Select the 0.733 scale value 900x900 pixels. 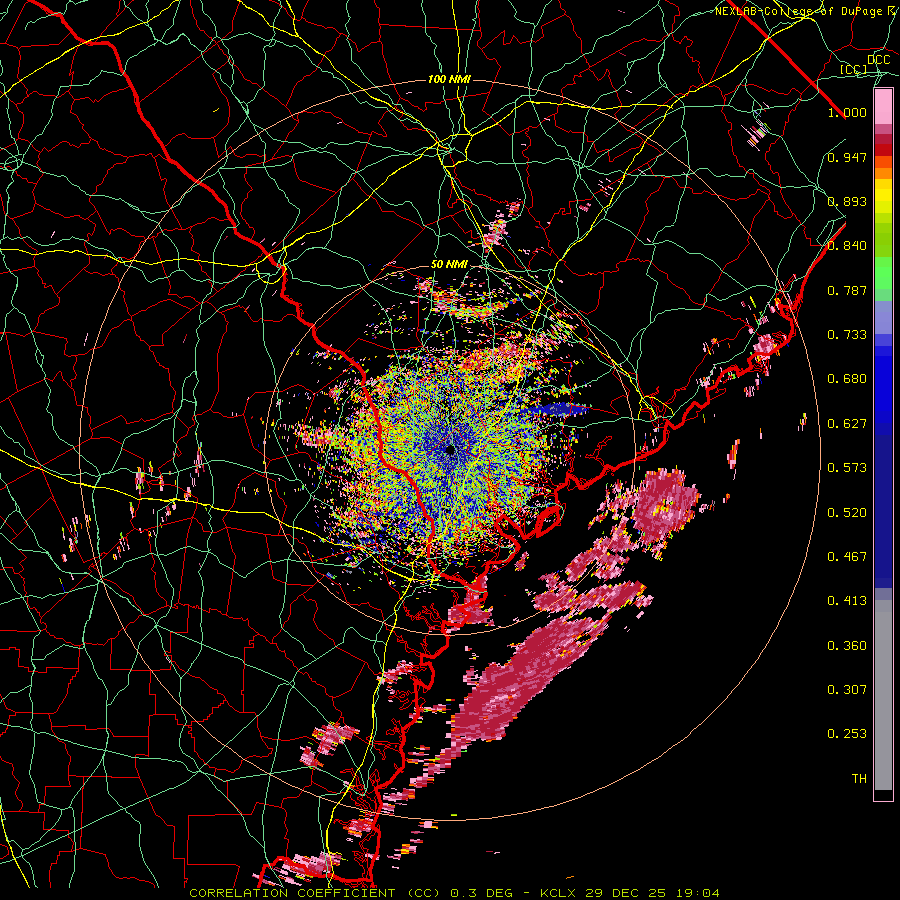pyautogui.click(x=847, y=335)
